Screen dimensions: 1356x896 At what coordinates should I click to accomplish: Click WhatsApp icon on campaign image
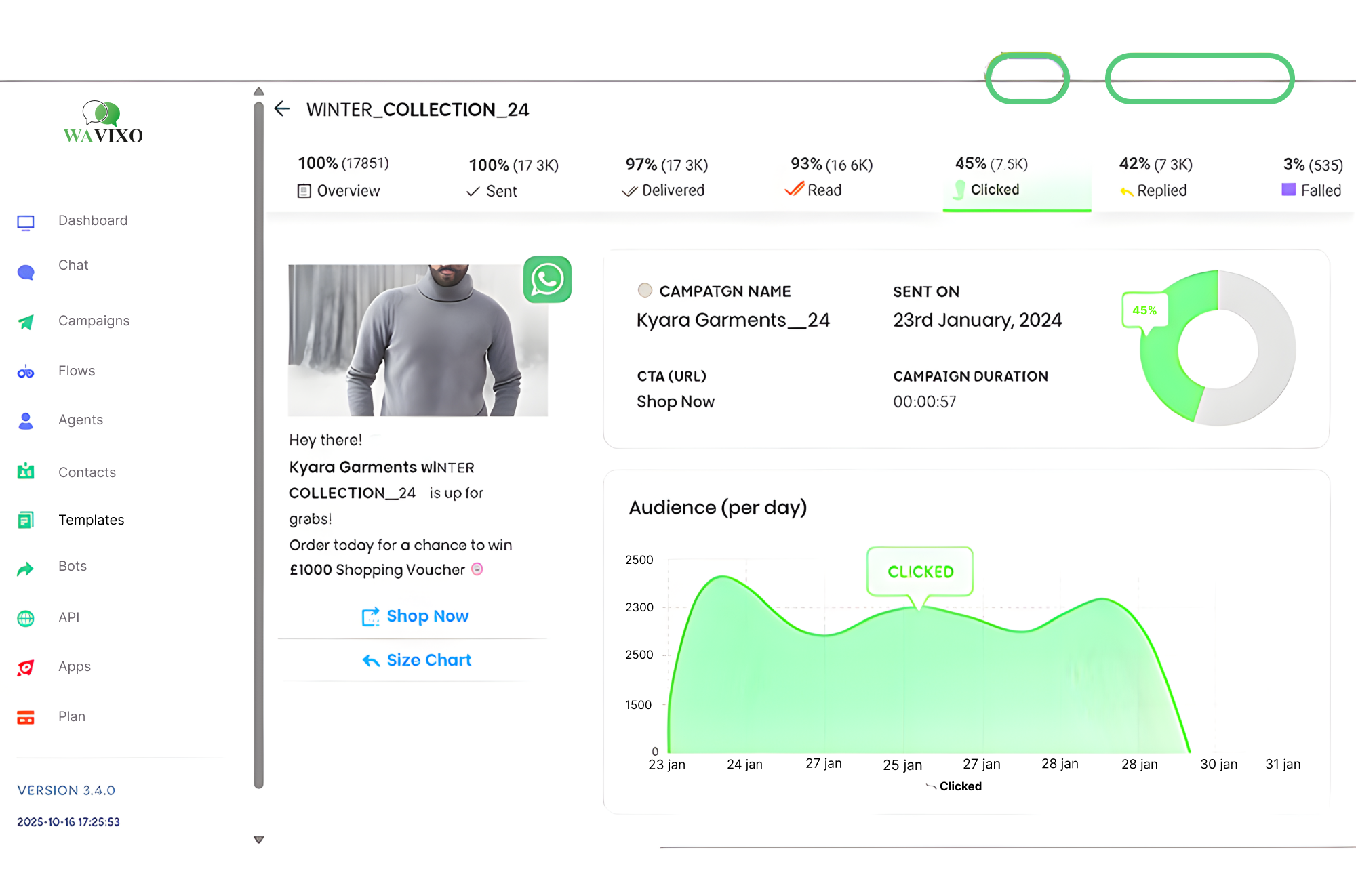(x=547, y=279)
